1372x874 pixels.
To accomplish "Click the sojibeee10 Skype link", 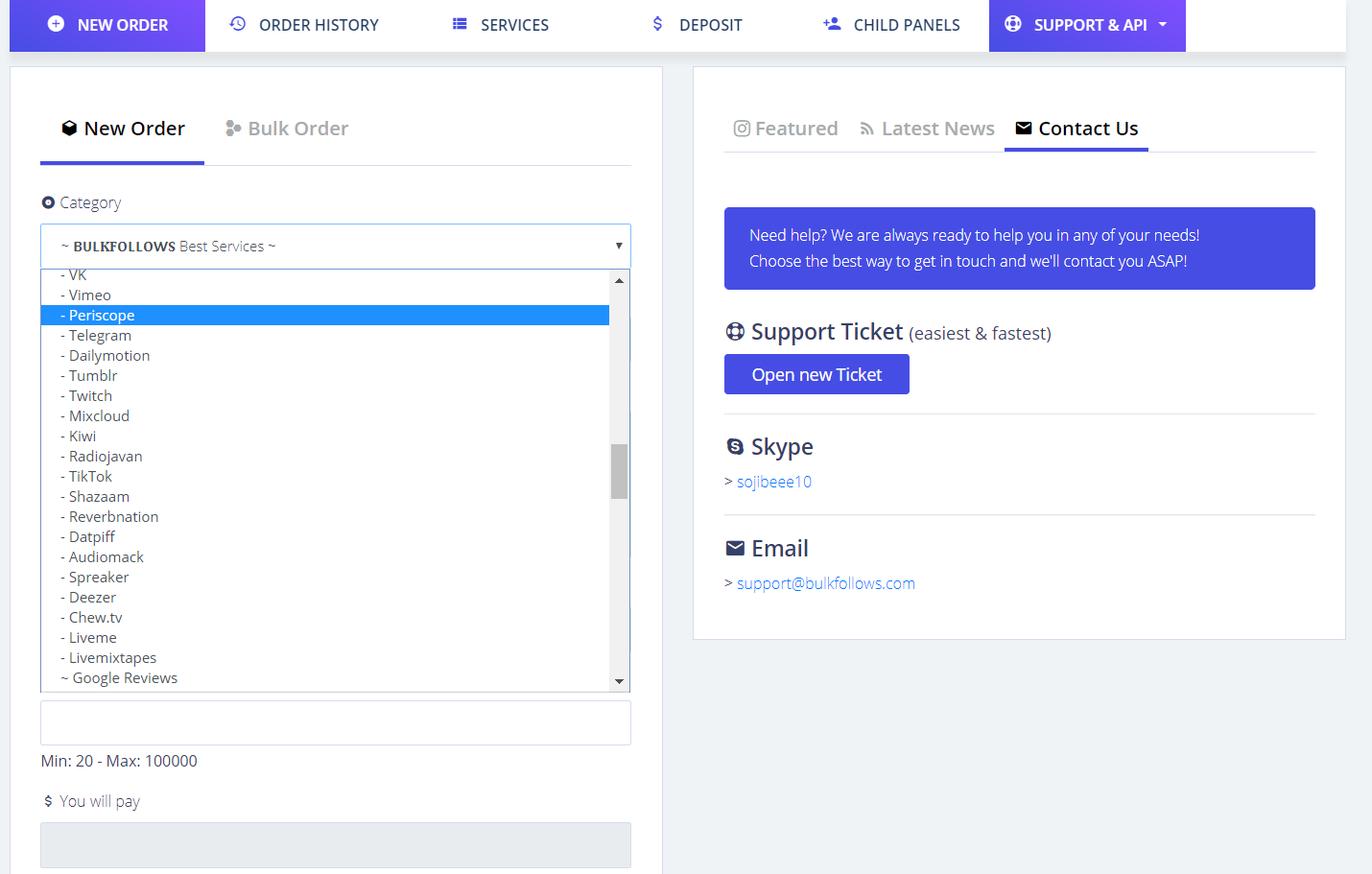I will point(773,482).
